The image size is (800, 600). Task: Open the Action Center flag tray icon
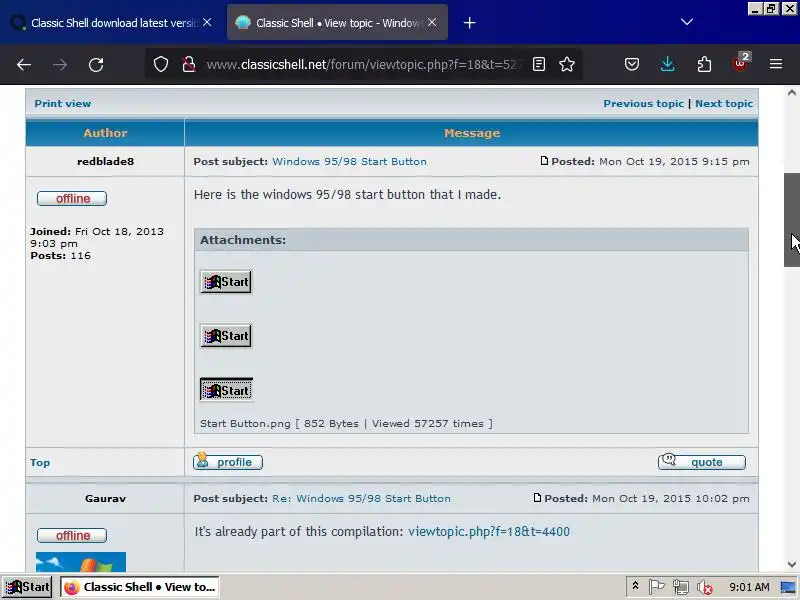point(656,587)
